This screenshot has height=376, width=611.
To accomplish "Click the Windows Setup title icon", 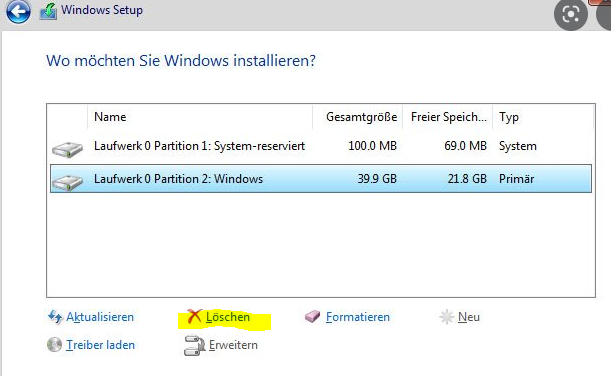I will pos(48,11).
